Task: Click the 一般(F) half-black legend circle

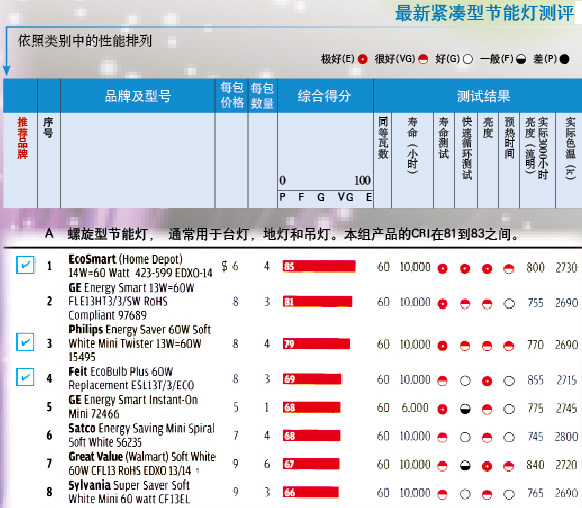Action: (521, 59)
